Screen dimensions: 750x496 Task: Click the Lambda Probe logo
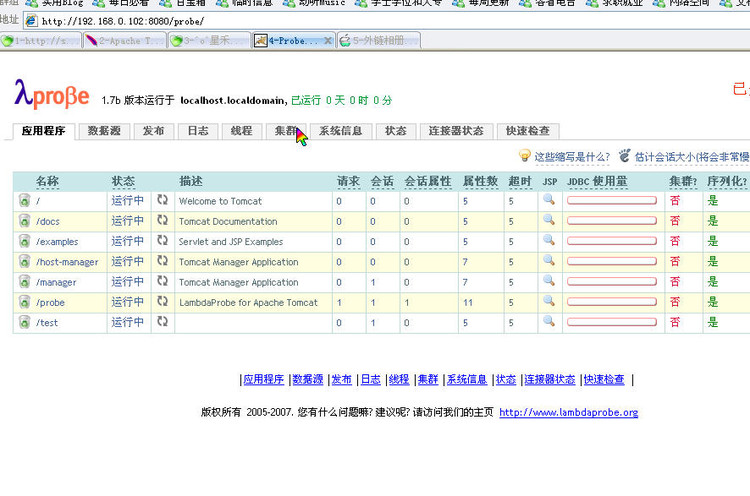pyautogui.click(x=52, y=94)
